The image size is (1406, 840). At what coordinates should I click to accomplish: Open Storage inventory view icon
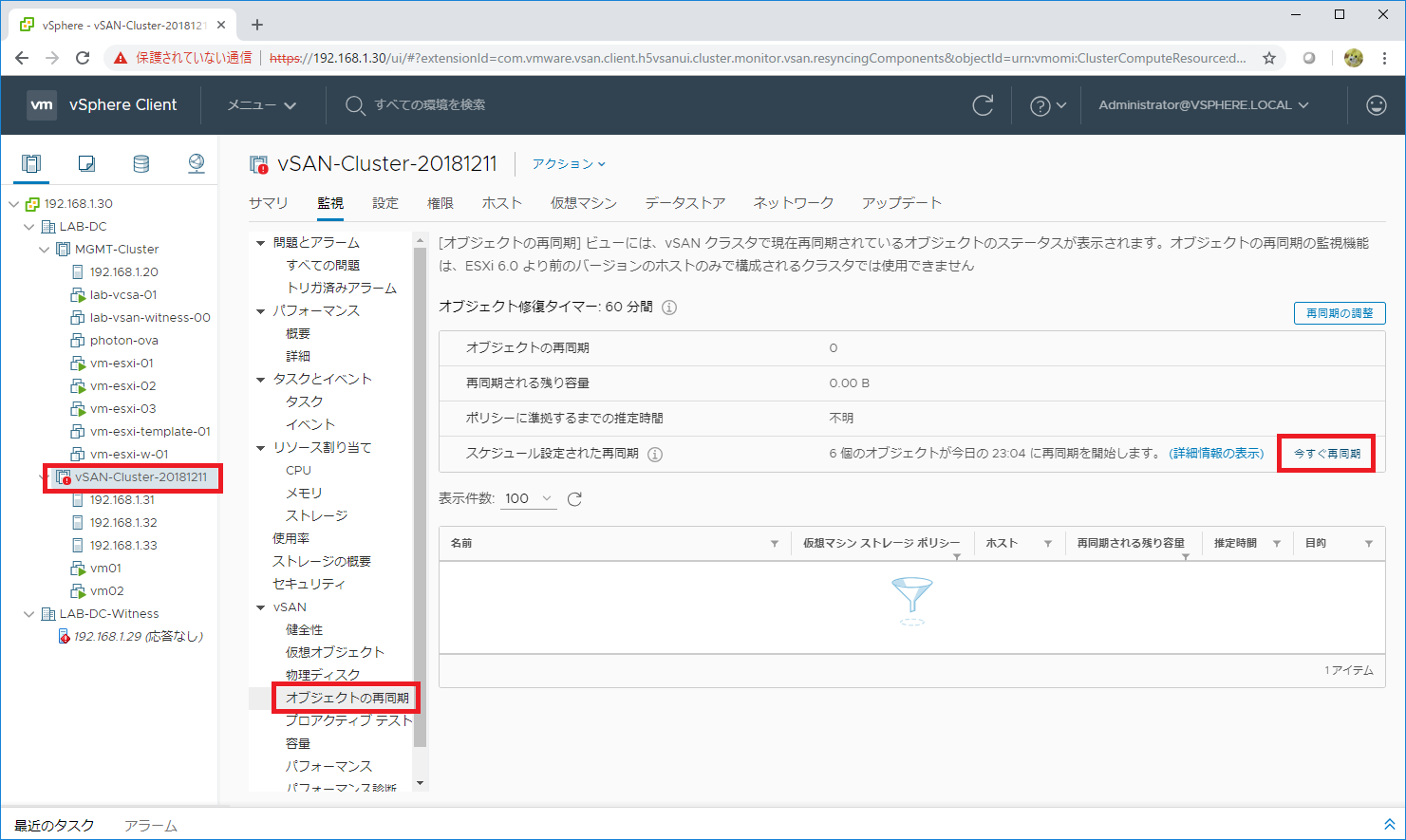click(141, 164)
